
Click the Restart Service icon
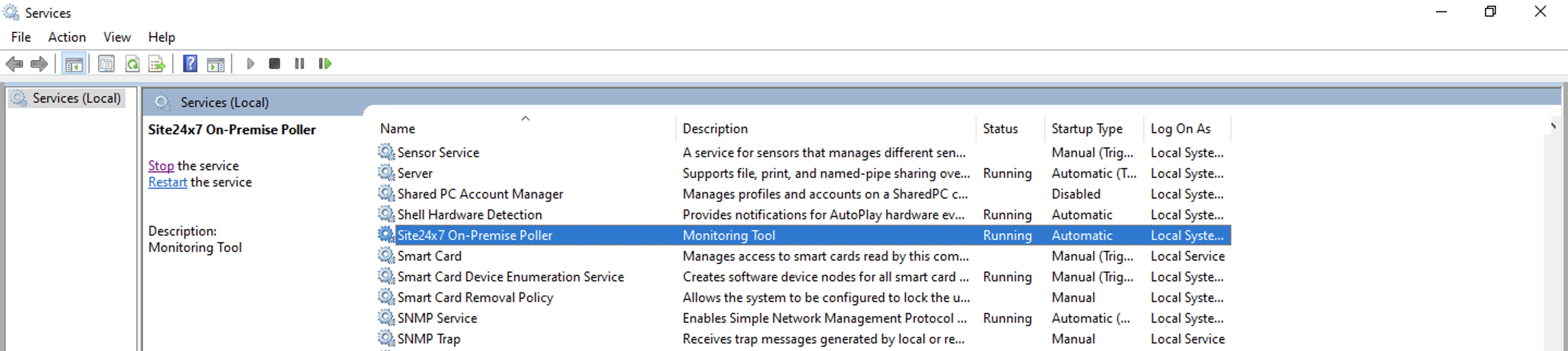pyautogui.click(x=325, y=63)
